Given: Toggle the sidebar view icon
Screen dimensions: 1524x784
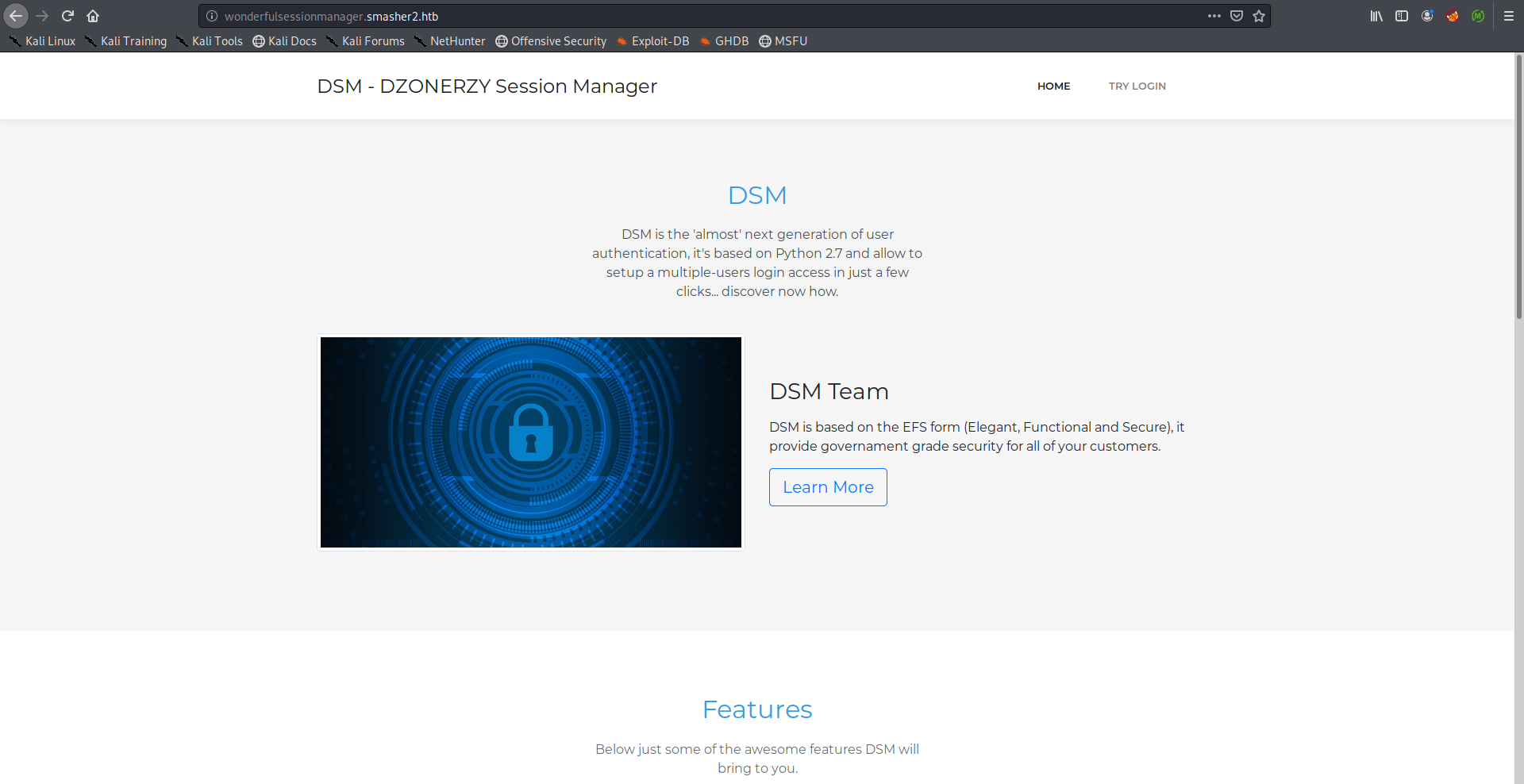Looking at the screenshot, I should pyautogui.click(x=1402, y=16).
